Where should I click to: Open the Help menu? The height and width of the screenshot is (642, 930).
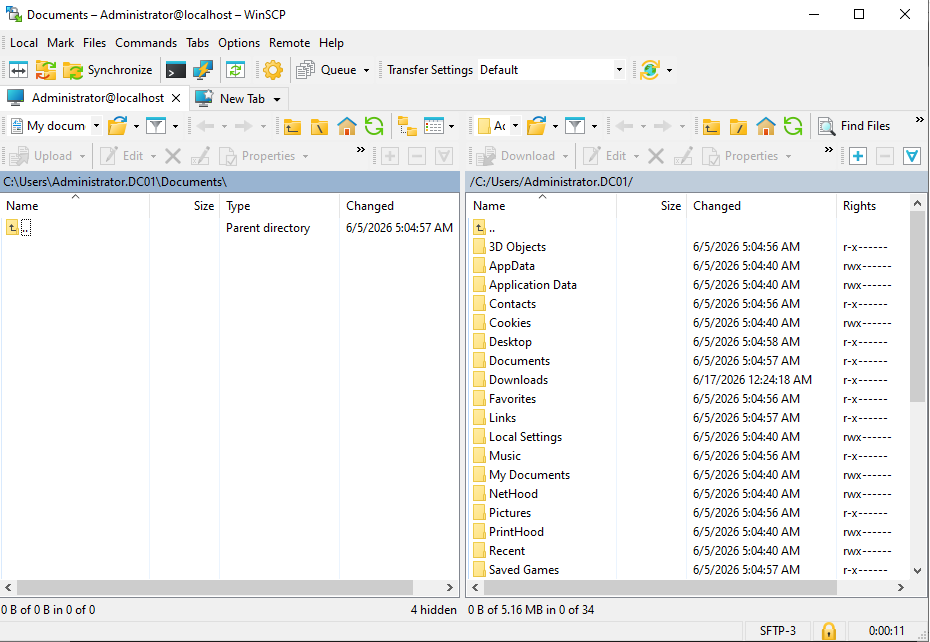[x=331, y=43]
